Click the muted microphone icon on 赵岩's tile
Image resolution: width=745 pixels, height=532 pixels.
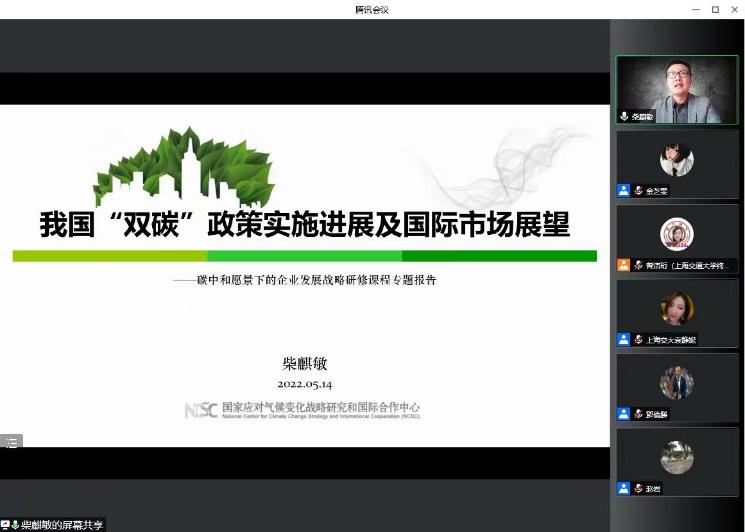point(638,488)
